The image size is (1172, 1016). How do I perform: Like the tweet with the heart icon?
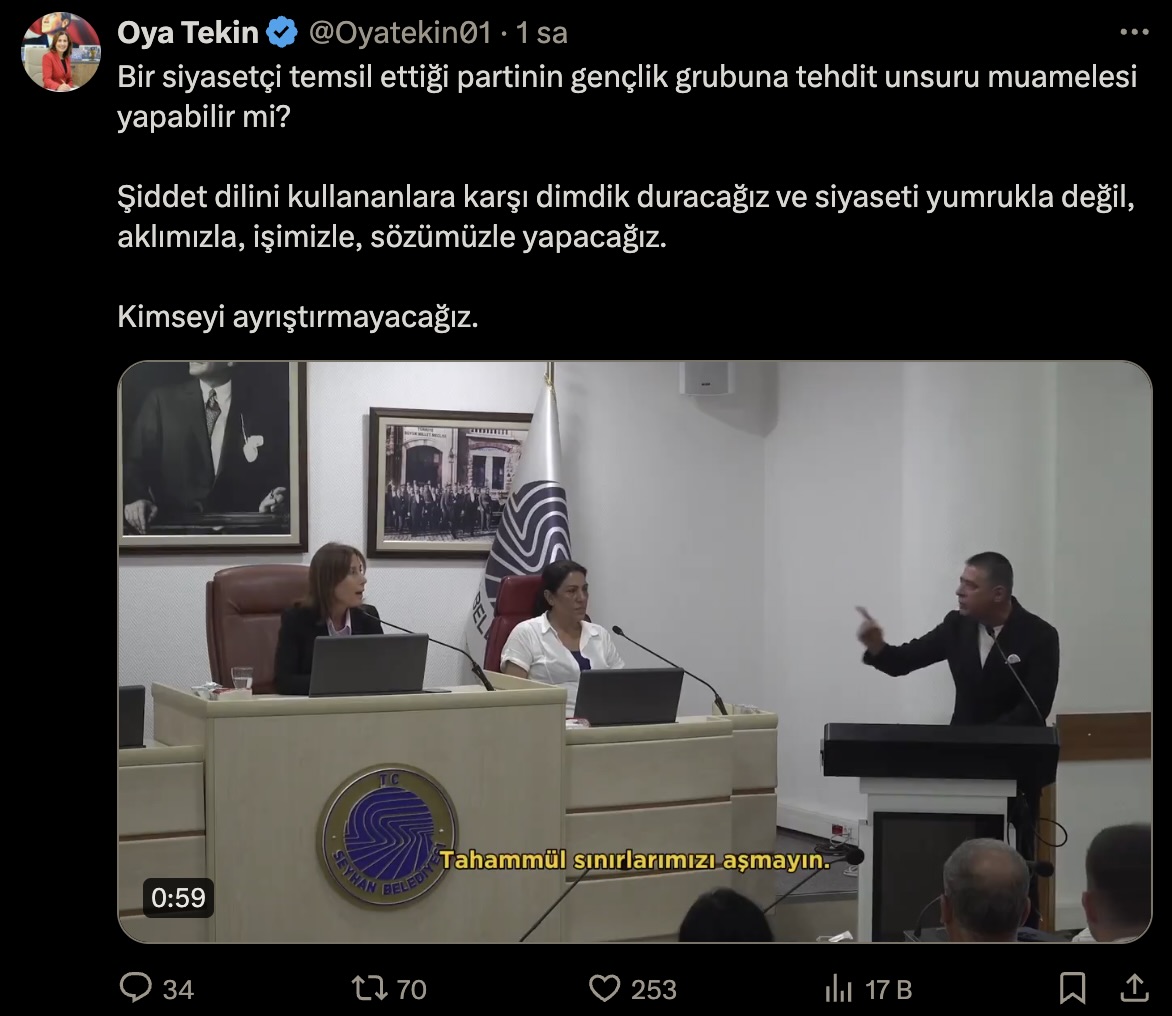tap(604, 988)
